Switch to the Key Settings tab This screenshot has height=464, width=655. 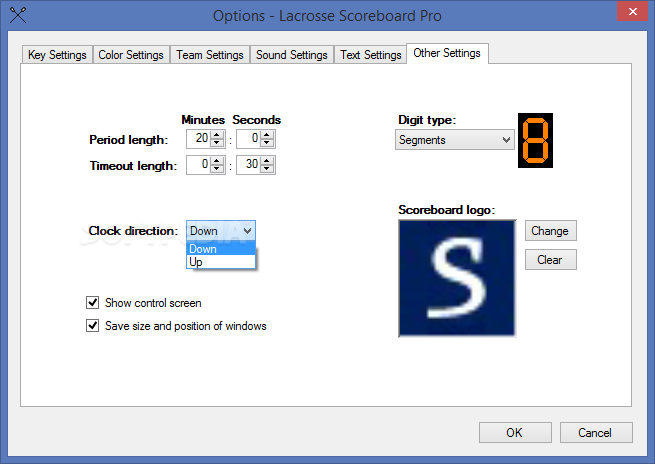[57, 55]
